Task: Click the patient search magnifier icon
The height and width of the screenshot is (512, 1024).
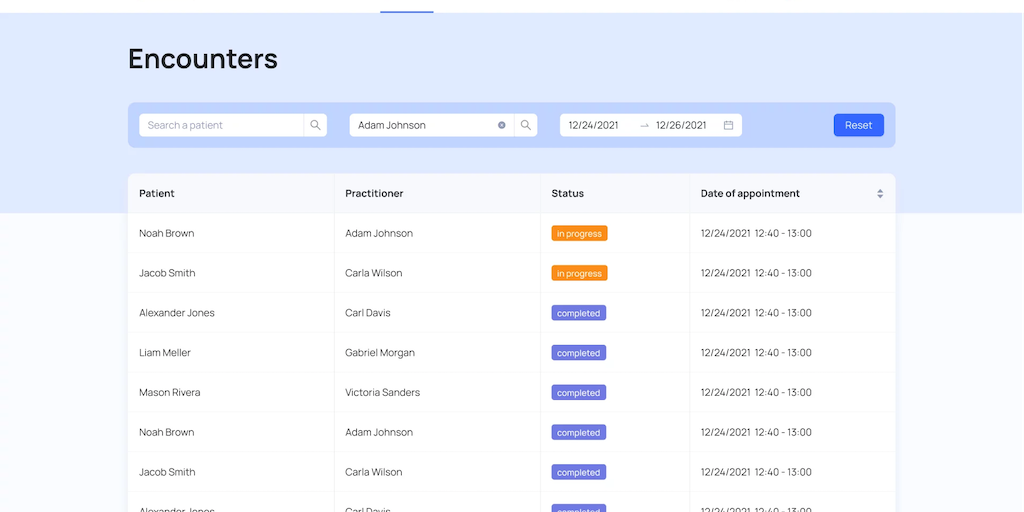Action: pos(315,125)
